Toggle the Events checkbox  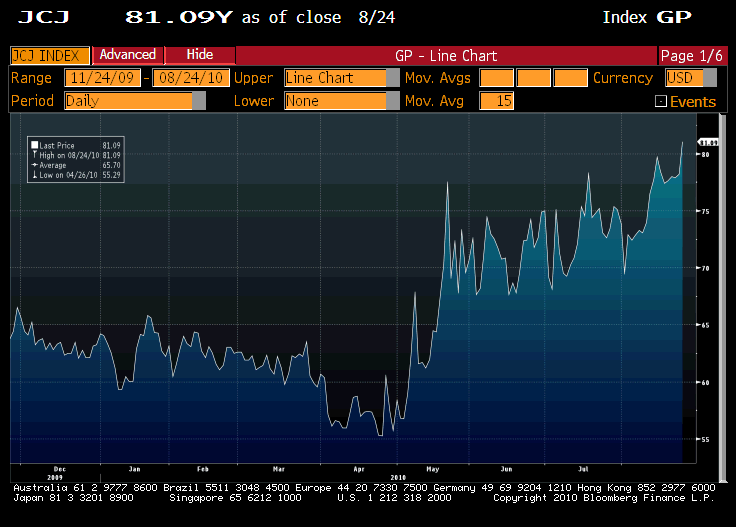pyautogui.click(x=660, y=101)
